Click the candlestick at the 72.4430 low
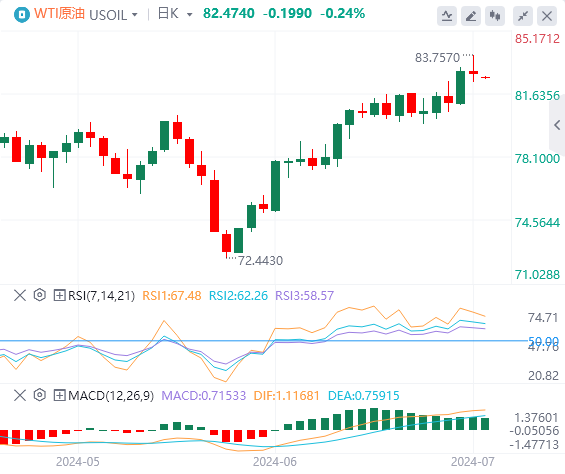Viewport: 565px width, 474px height. click(x=226, y=244)
